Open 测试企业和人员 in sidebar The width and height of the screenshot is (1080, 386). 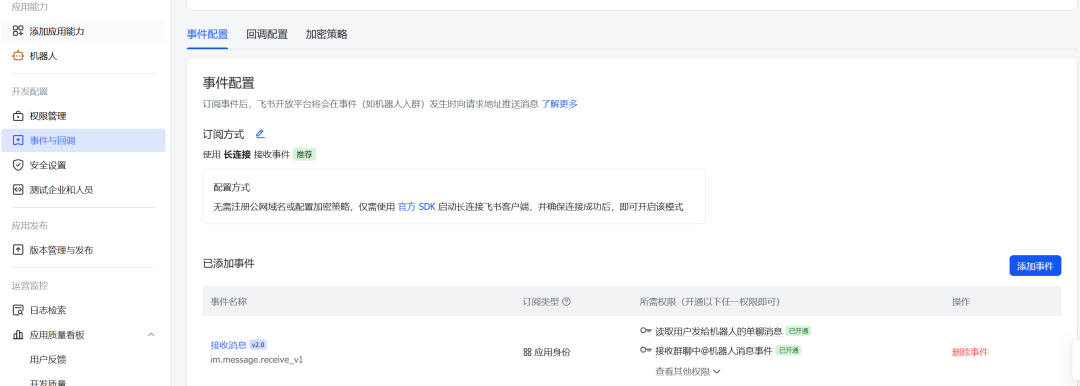[x=83, y=190]
